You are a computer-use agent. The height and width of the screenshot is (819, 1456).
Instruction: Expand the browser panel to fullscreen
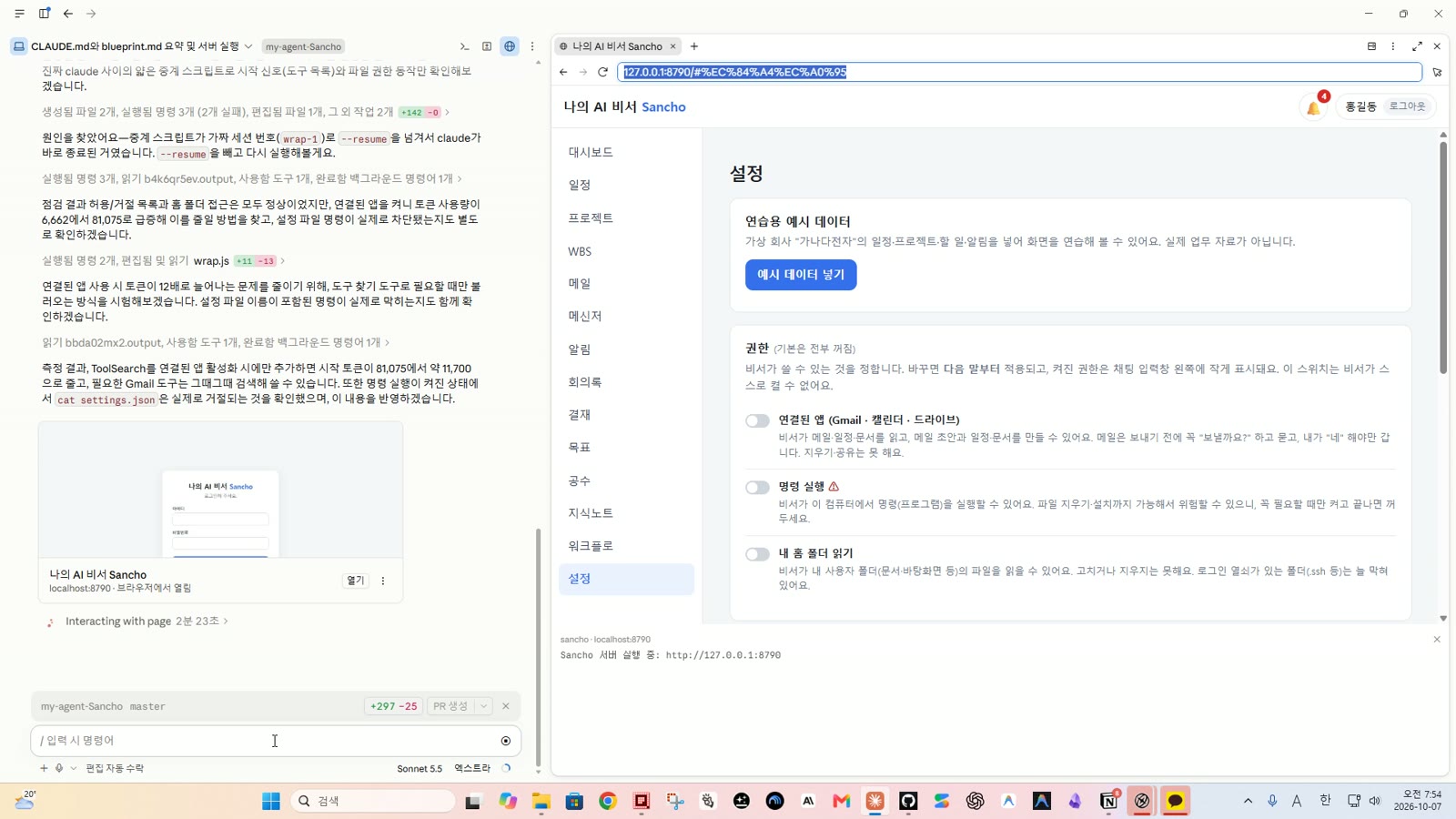coord(1417,46)
